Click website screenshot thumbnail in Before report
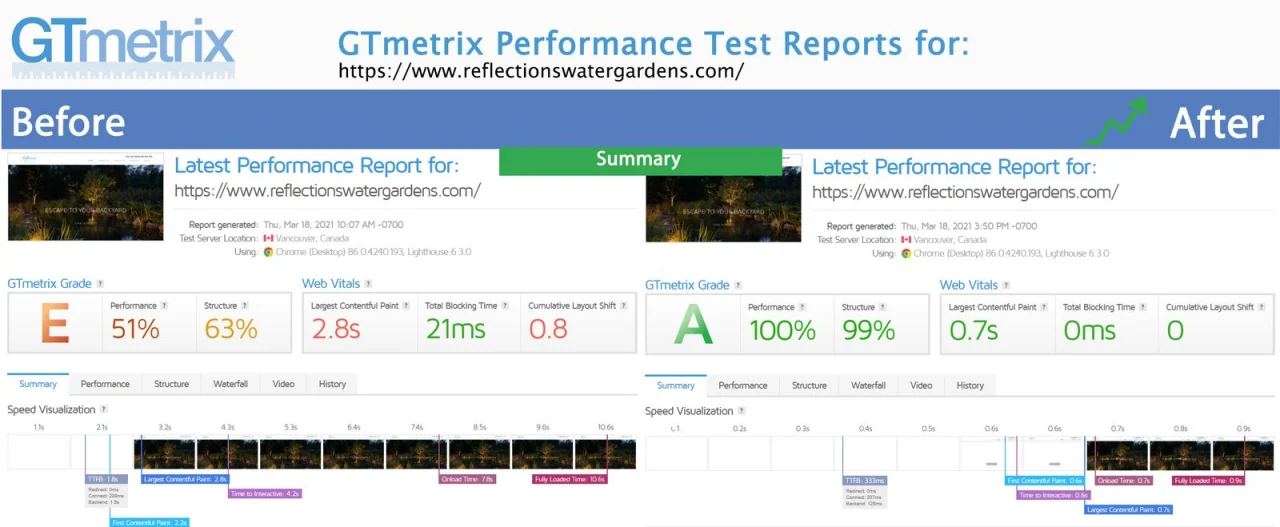 click(86, 197)
